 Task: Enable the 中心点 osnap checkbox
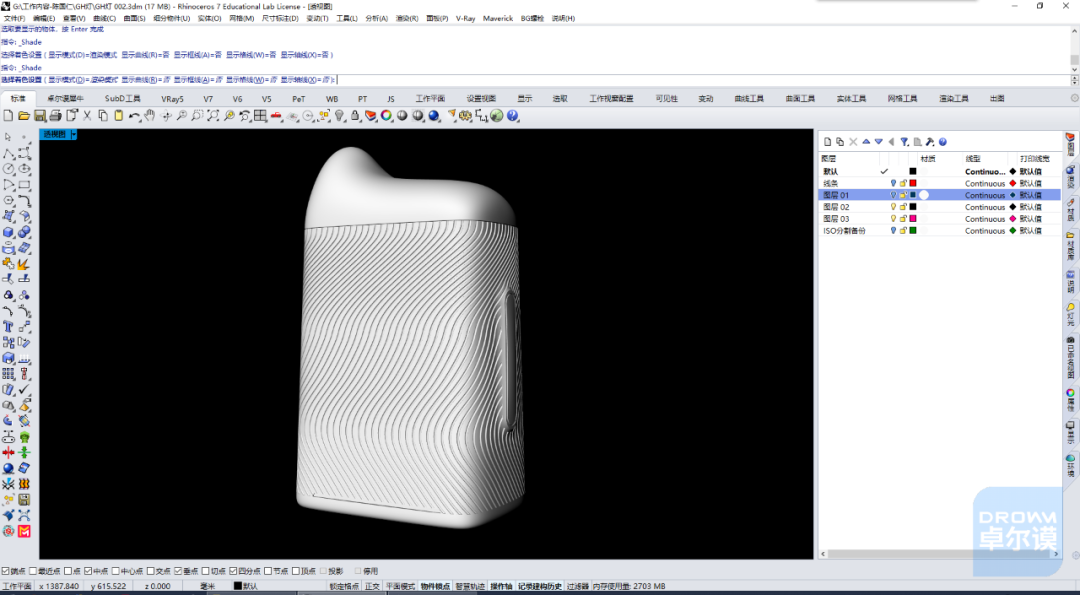tap(115, 571)
